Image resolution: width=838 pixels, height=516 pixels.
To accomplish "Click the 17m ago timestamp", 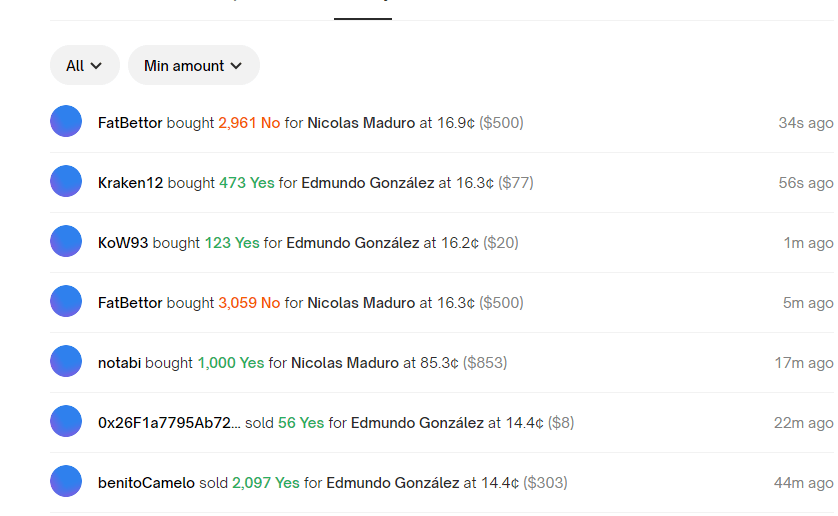I will coord(803,363).
